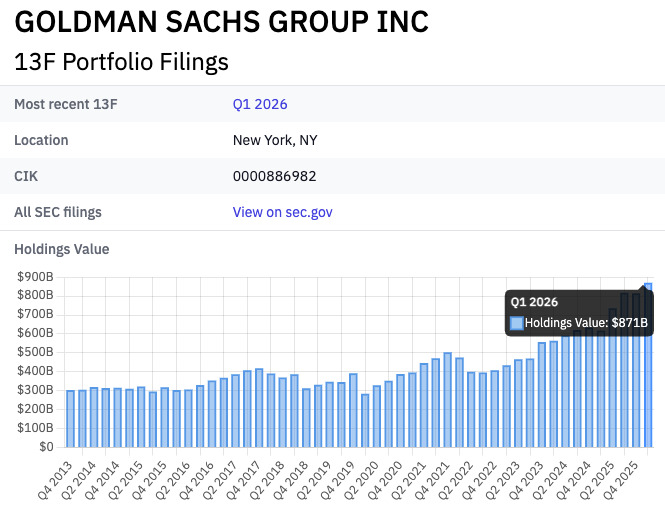Screen dimensions: 665x515
Task: Select the highlighted Q1 2026 bar in chart
Action: 648,365
